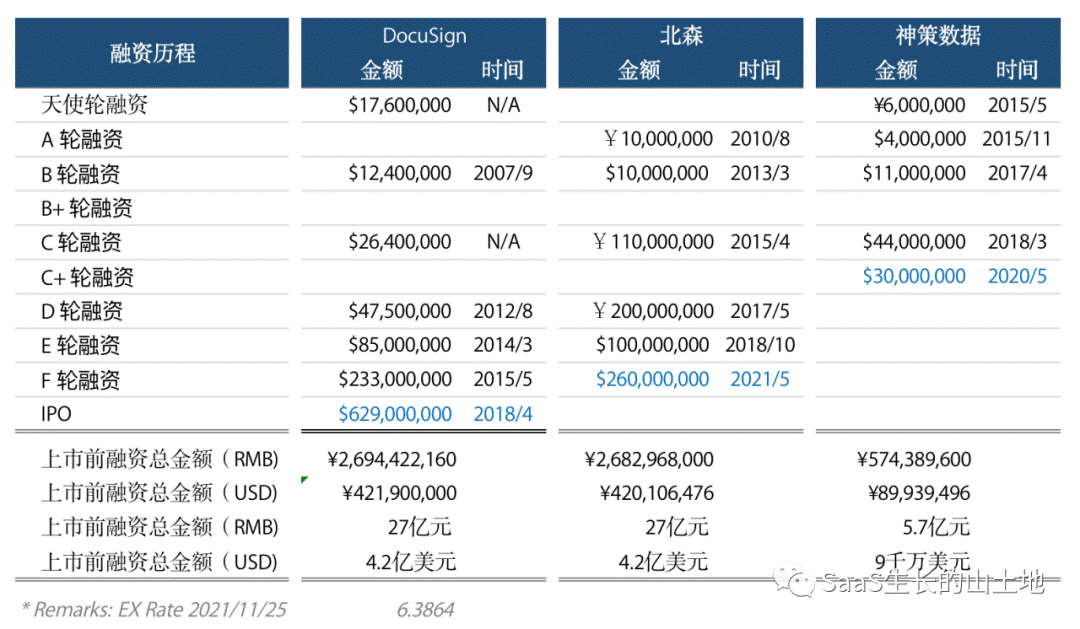Select DocuSign E round amount $85,000,000
1080x629 pixels.
click(399, 344)
